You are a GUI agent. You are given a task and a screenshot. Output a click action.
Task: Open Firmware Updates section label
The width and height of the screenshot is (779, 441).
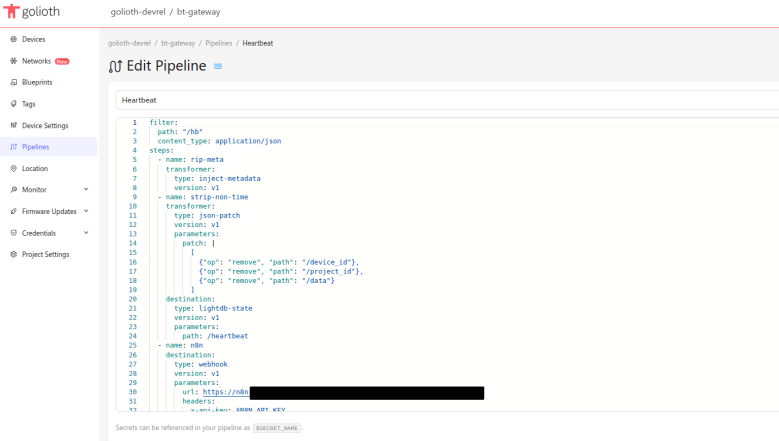point(49,212)
